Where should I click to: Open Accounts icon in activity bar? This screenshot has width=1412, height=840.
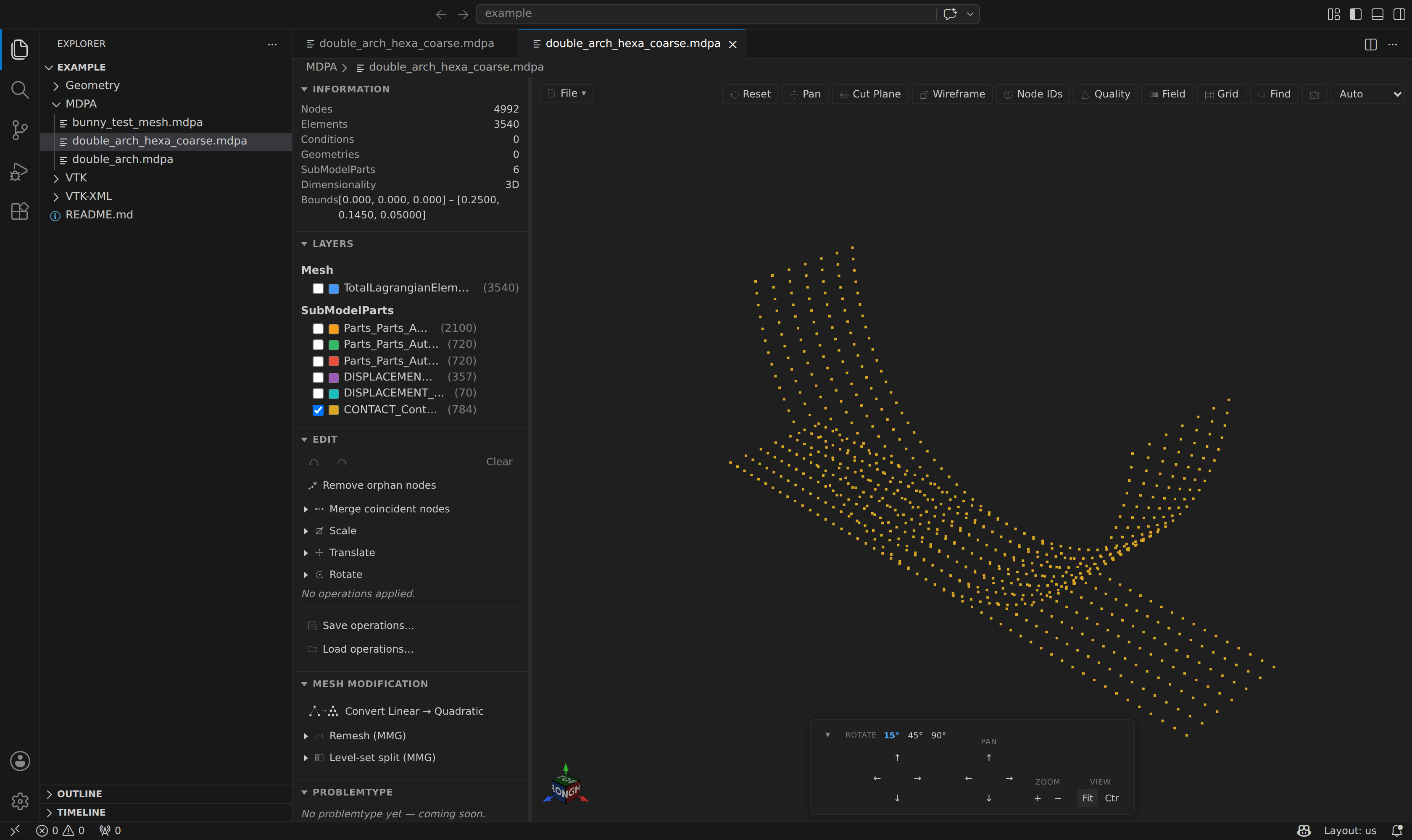[x=20, y=761]
